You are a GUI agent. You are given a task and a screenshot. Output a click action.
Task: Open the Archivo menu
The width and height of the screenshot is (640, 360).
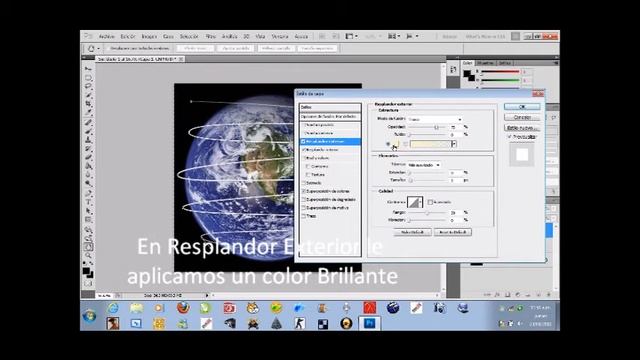(107, 36)
